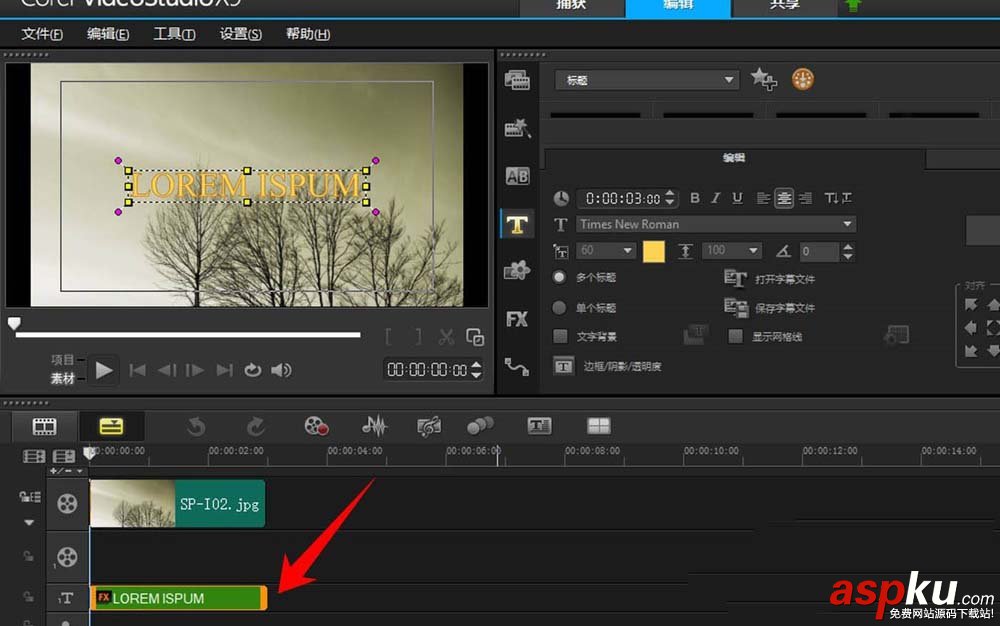Toggle lock on overlay track
This screenshot has height=626, width=1000.
(28, 557)
